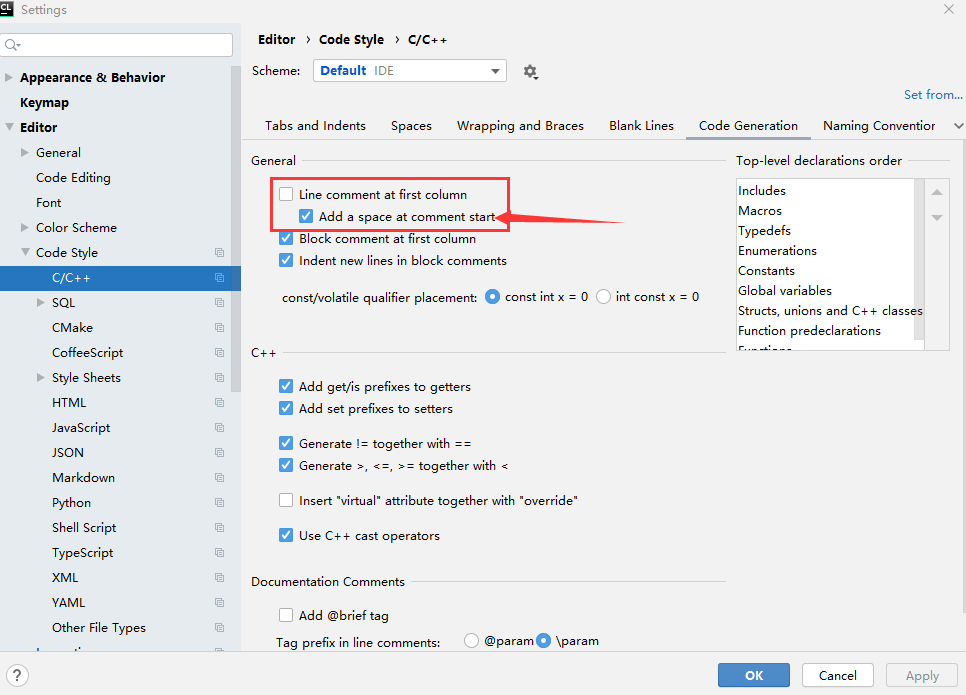Screen dimensions: 966x695
Task: Click the copy icon beside the Python item
Action: (x=219, y=503)
